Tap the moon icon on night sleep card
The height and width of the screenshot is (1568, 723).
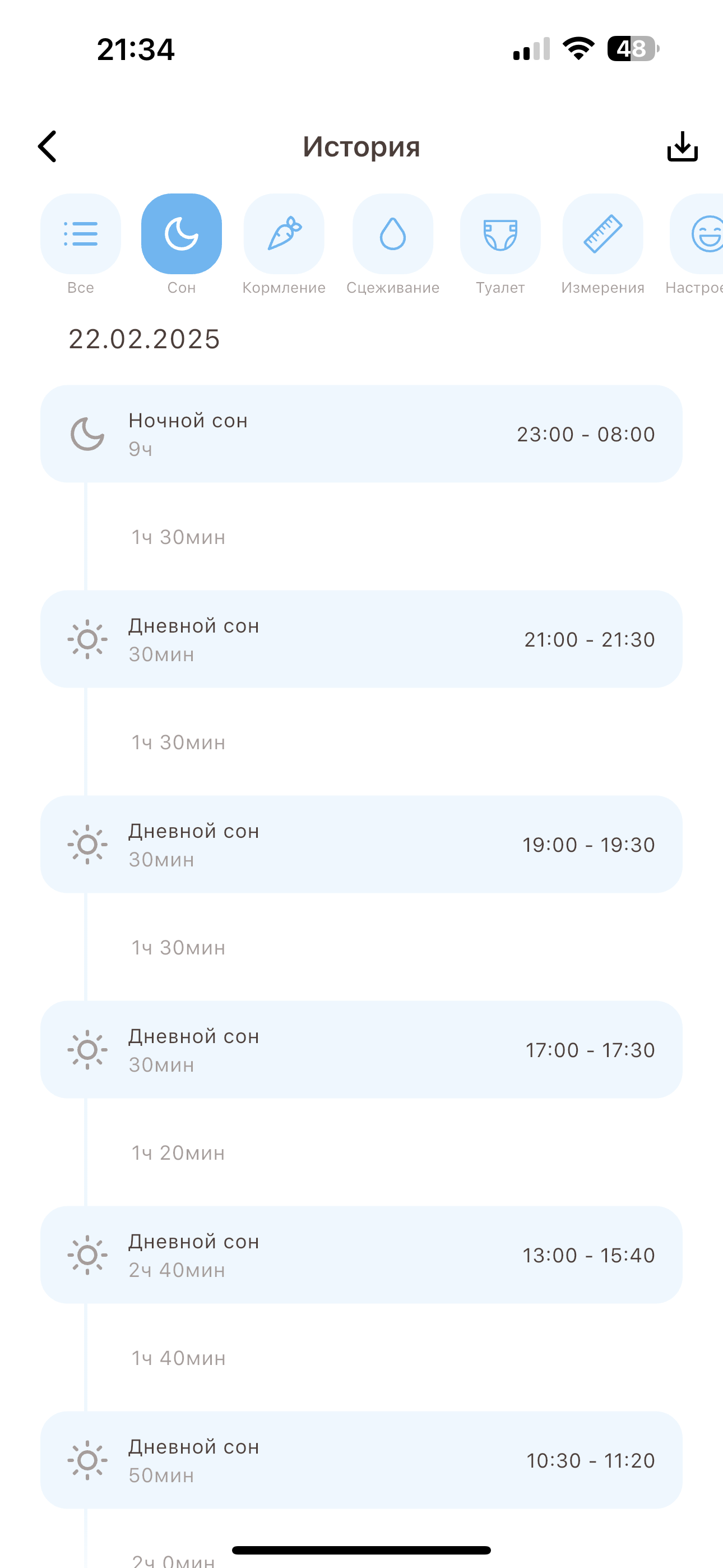87,433
